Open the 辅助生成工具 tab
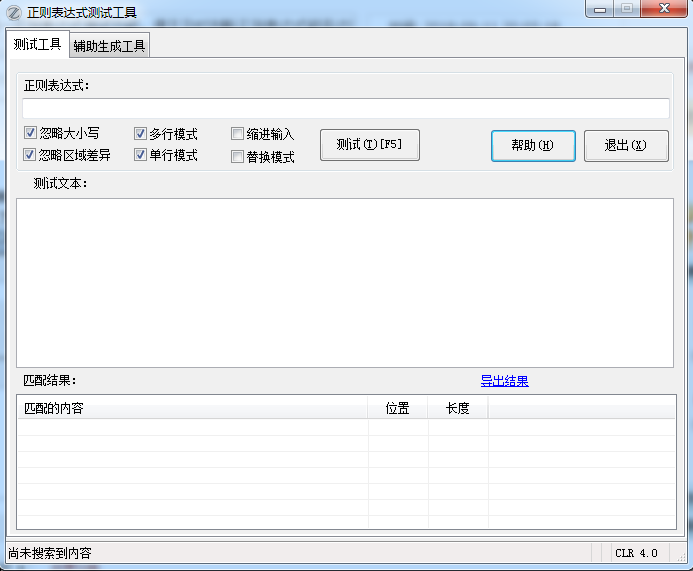Viewport: 693px width, 571px height. (109, 46)
